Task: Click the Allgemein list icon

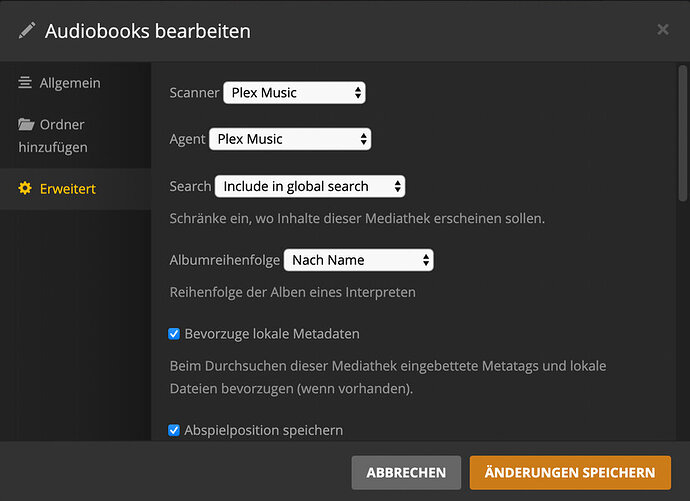Action: pyautogui.click(x=25, y=83)
